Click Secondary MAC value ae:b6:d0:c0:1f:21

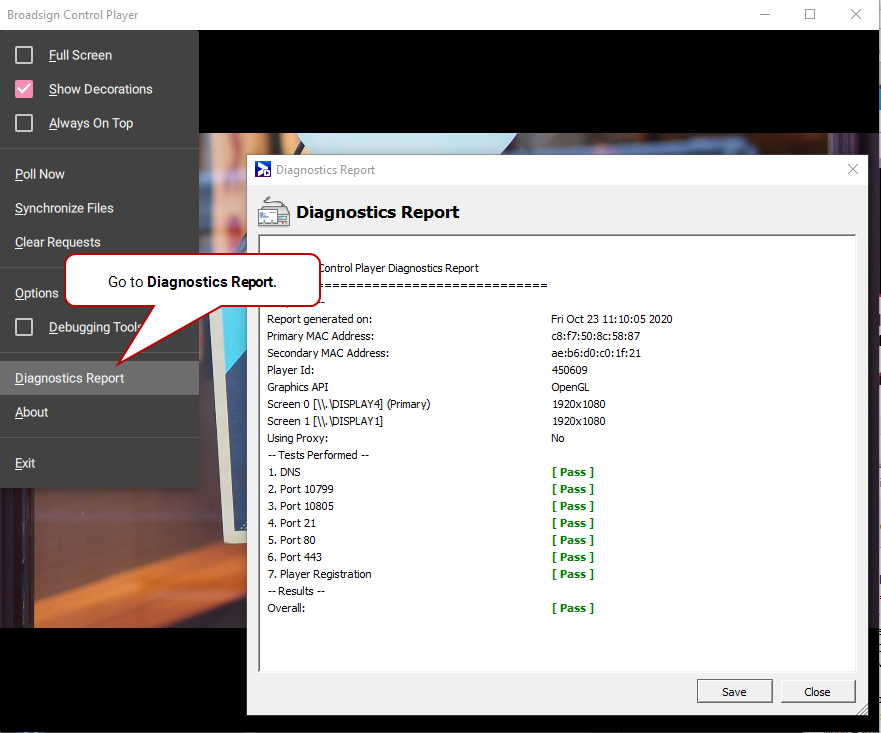coord(596,353)
